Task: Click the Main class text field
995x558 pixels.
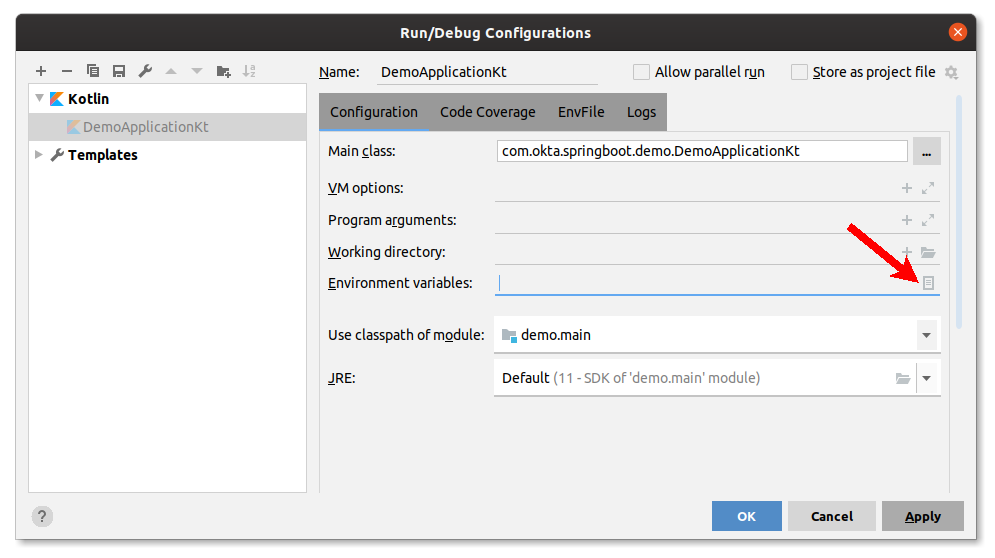Action: click(x=701, y=151)
